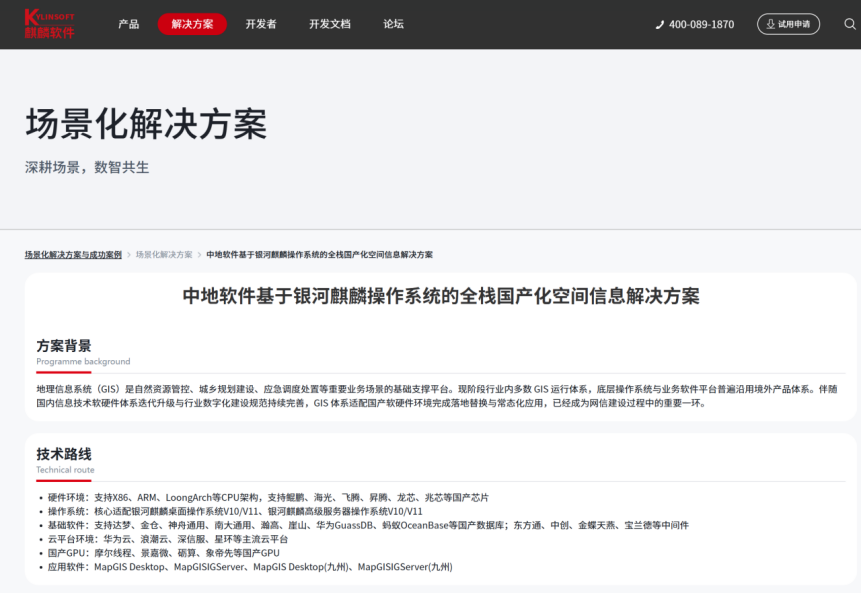This screenshot has width=862, height=593.
Task: Open the 论坛 nav item
Action: pyautogui.click(x=394, y=24)
